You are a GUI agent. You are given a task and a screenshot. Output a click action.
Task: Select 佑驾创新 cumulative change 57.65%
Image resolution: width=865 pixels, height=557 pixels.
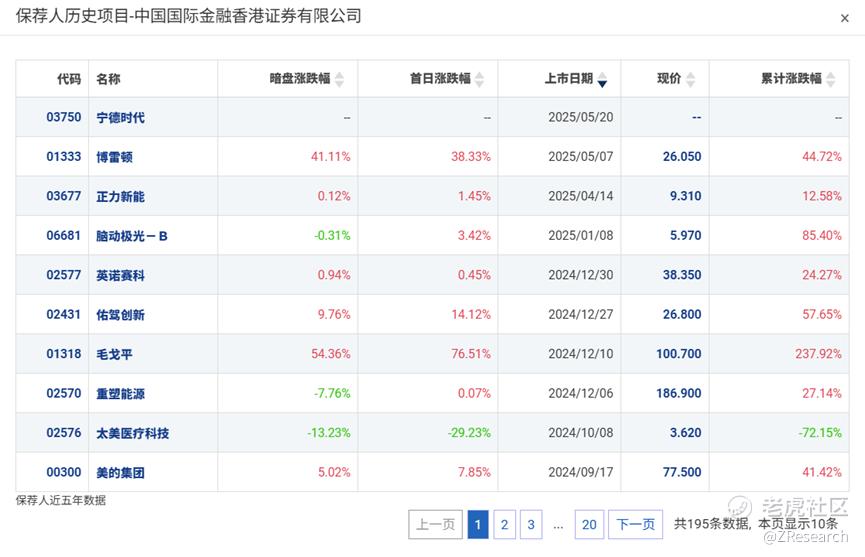click(821, 314)
